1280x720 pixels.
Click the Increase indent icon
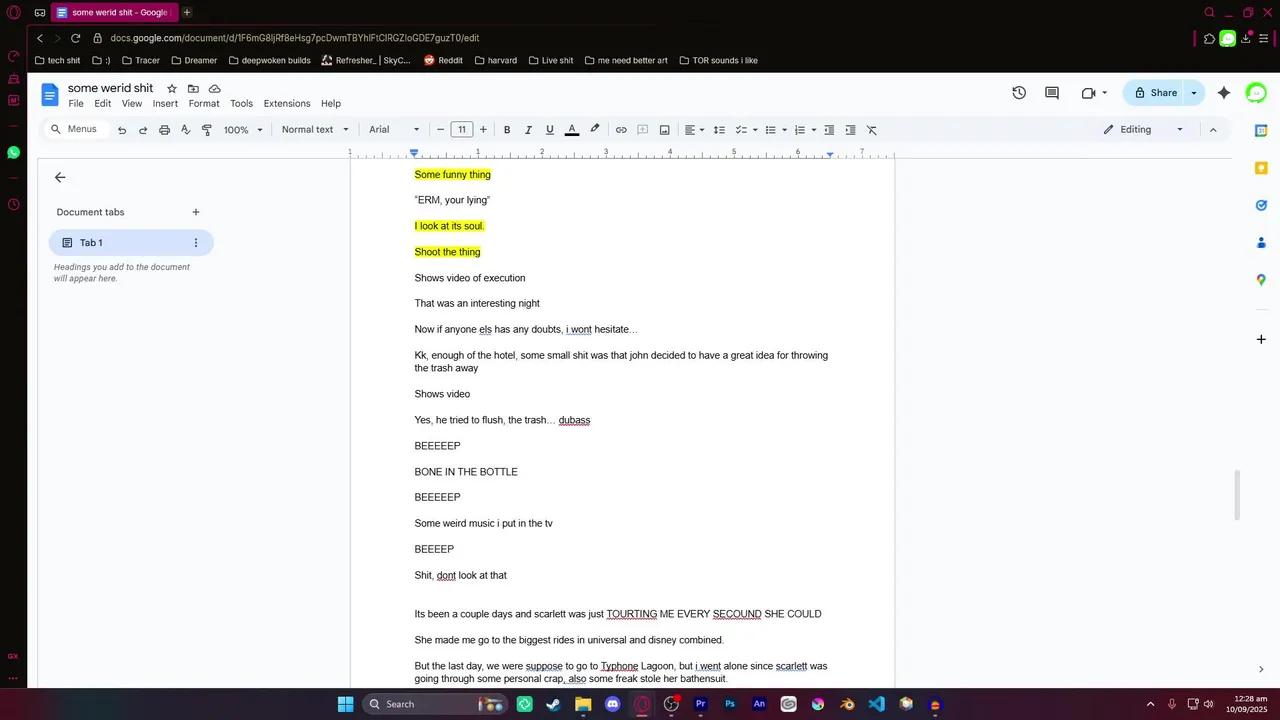(850, 130)
